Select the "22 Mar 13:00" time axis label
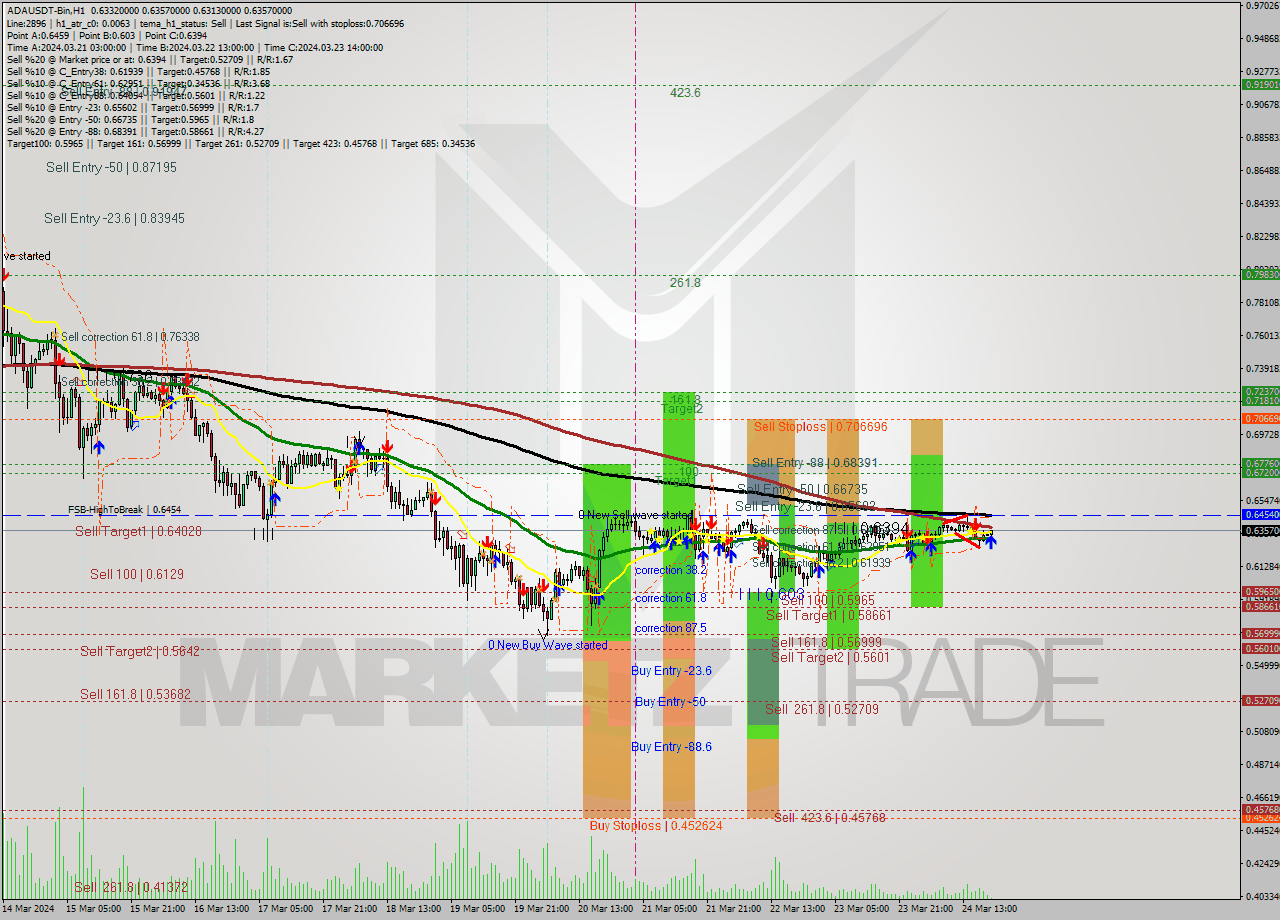Image resolution: width=1280 pixels, height=920 pixels. point(798,908)
